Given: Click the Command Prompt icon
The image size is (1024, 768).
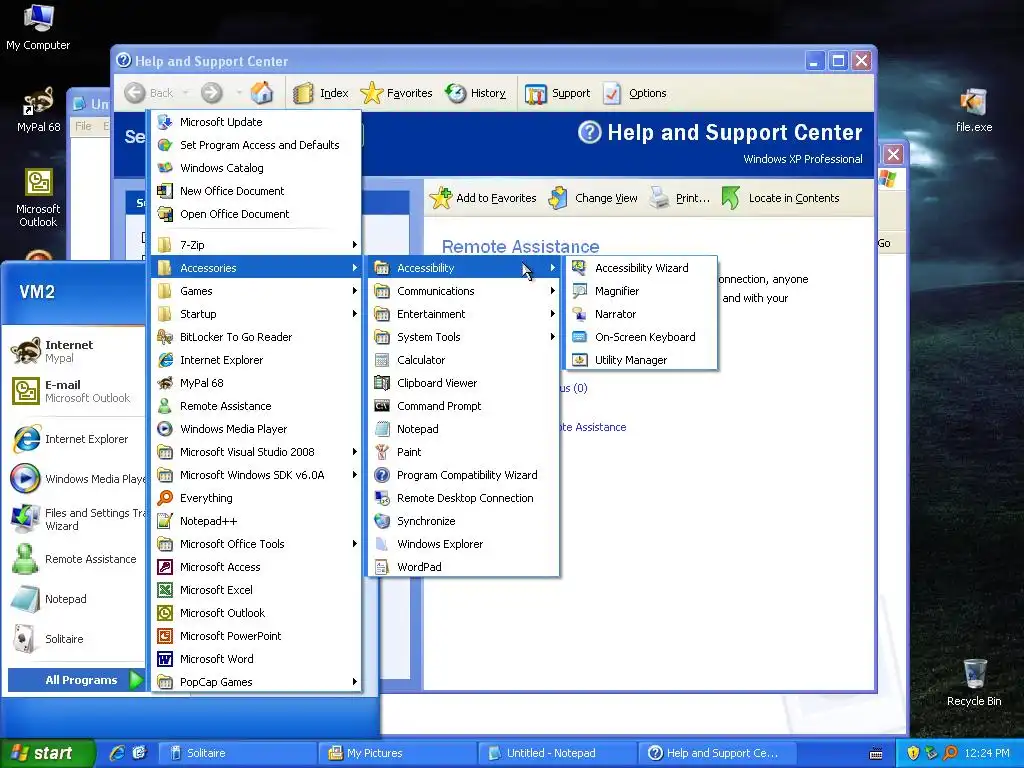Looking at the screenshot, I should tap(382, 406).
